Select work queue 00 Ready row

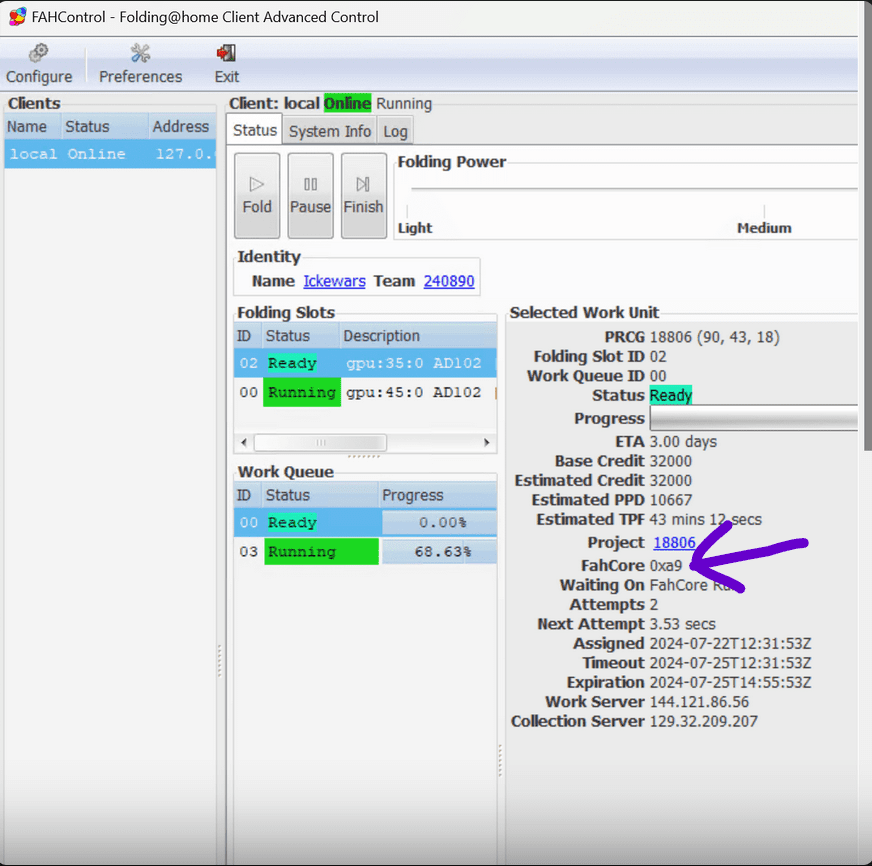[365, 522]
